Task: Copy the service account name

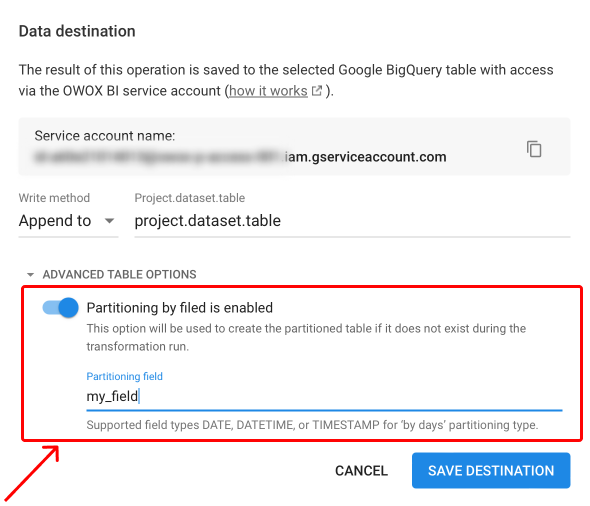Action: coord(534,149)
